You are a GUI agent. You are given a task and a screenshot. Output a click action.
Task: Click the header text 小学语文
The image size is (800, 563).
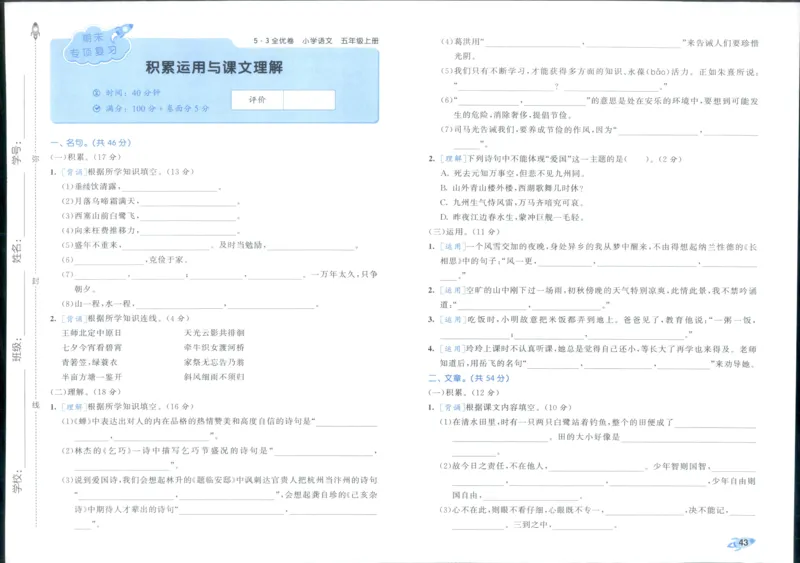(317, 41)
